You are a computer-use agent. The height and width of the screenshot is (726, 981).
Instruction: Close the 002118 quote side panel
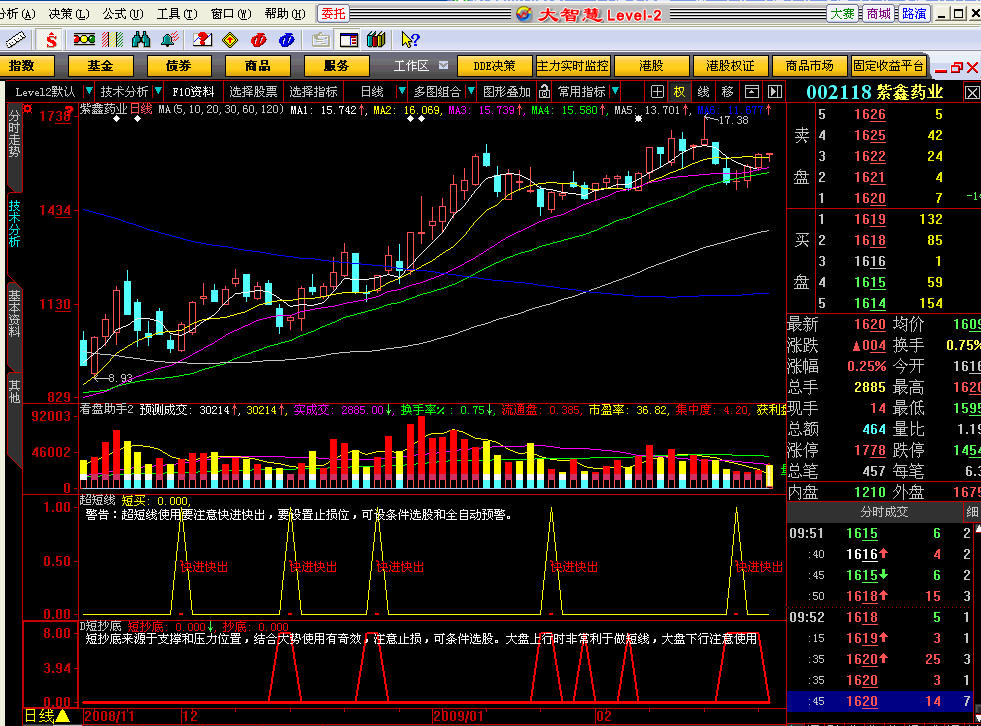[x=972, y=93]
